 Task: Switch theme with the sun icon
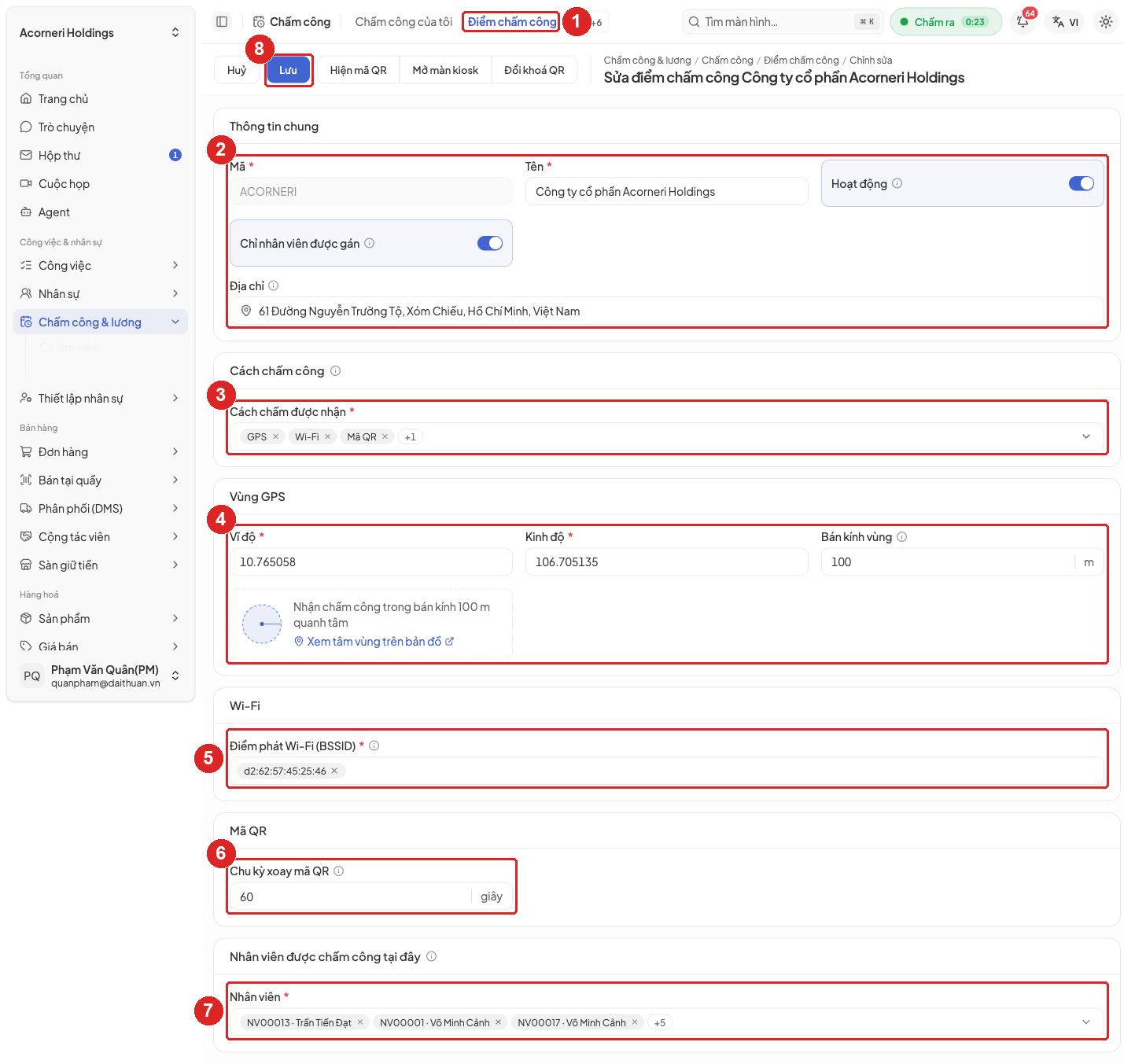1106,22
